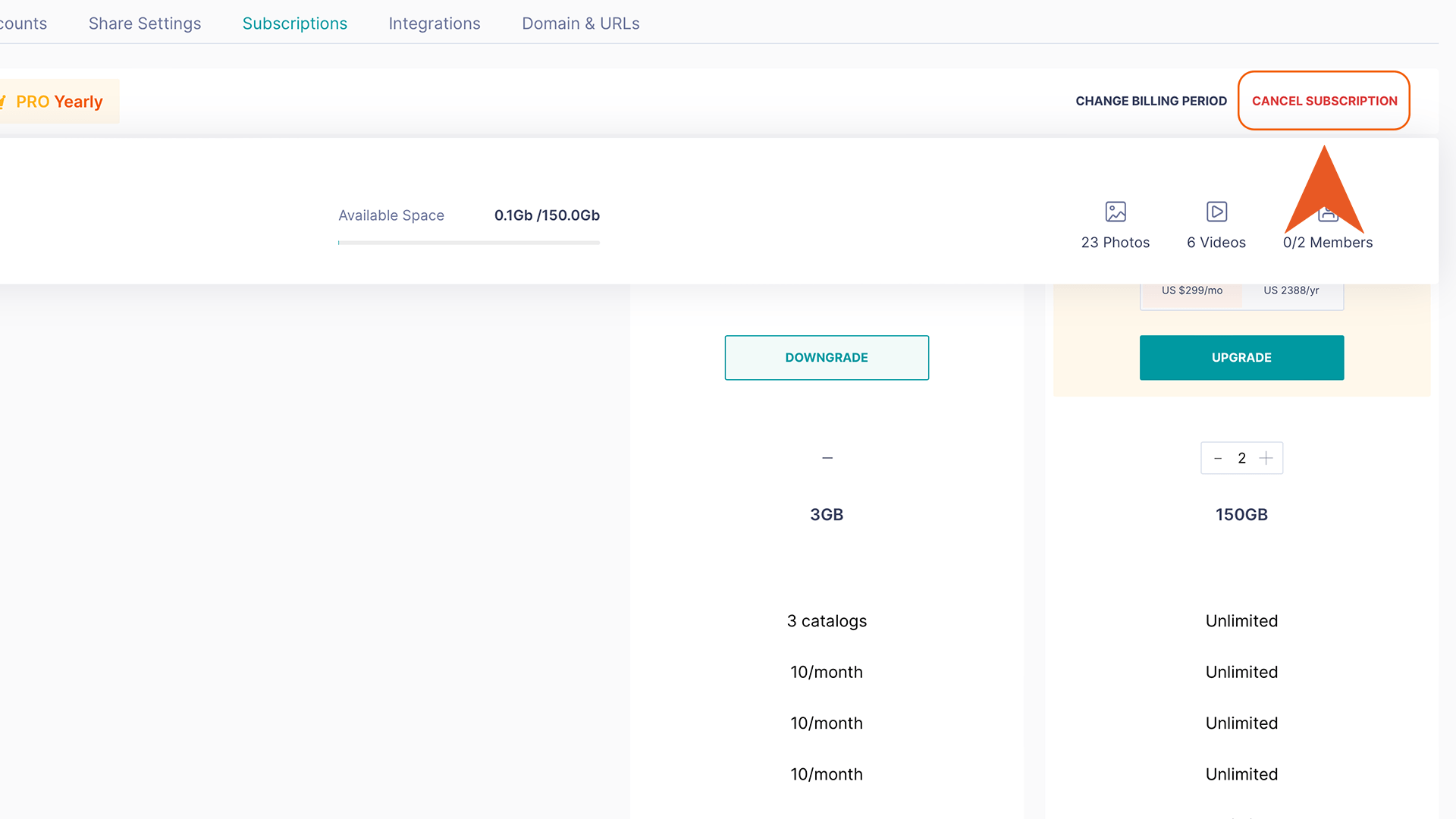Select the US $299/mo billing option

click(1191, 290)
